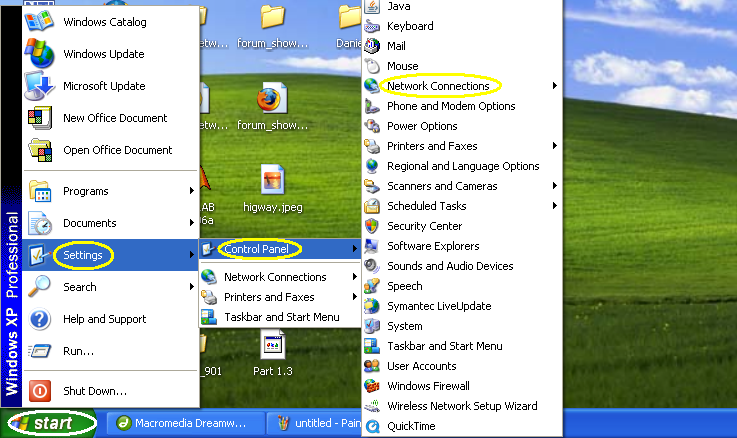Click the Windows Firewall icon
This screenshot has height=438, width=737.
click(372, 386)
